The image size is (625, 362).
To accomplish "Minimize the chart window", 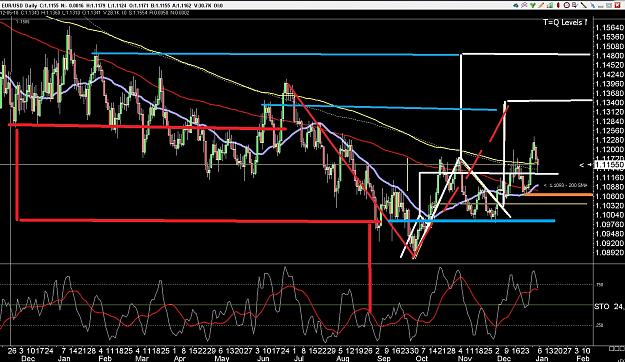I will pyautogui.click(x=601, y=6).
